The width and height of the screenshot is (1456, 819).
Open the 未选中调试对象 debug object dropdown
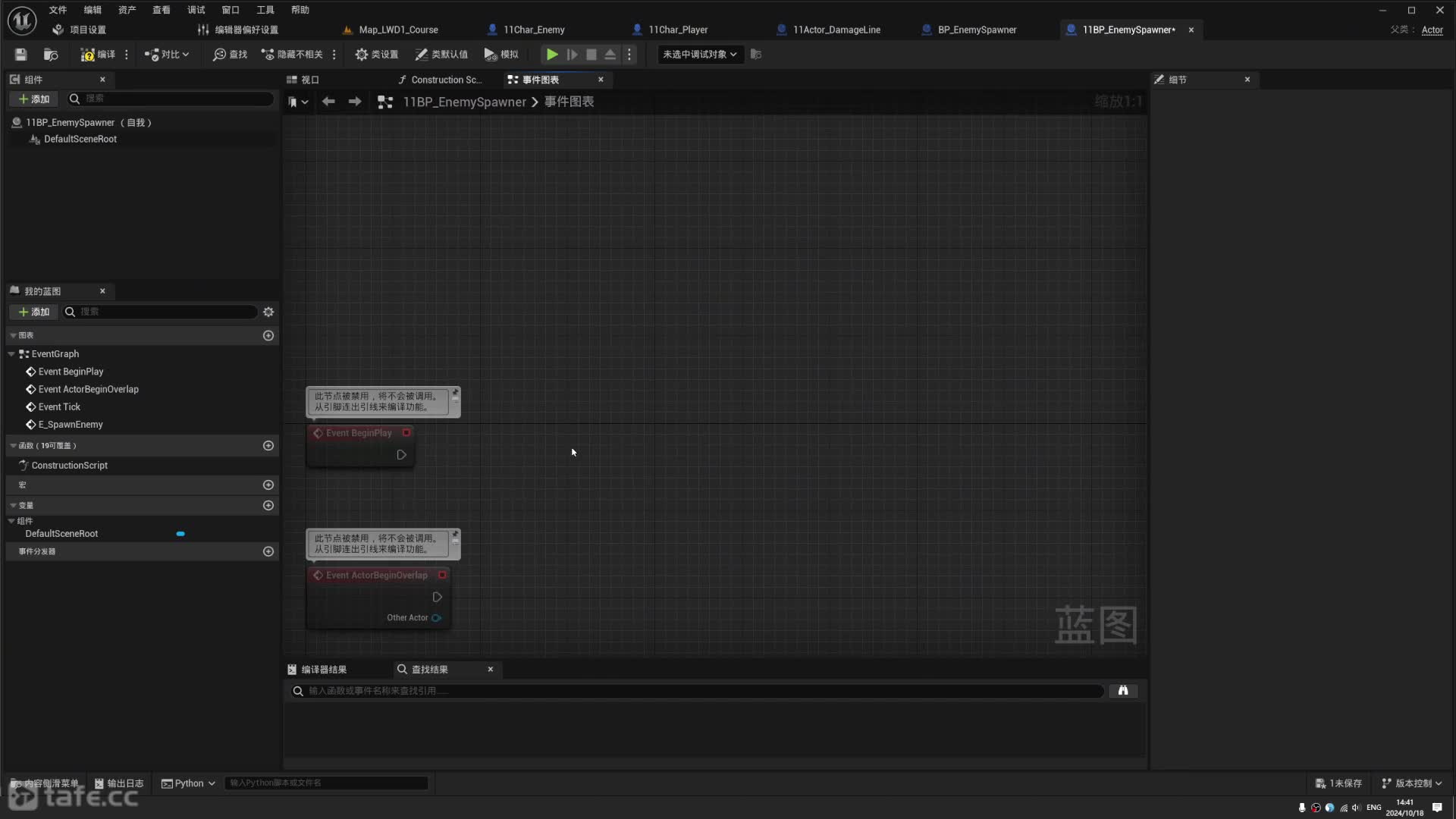699,55
